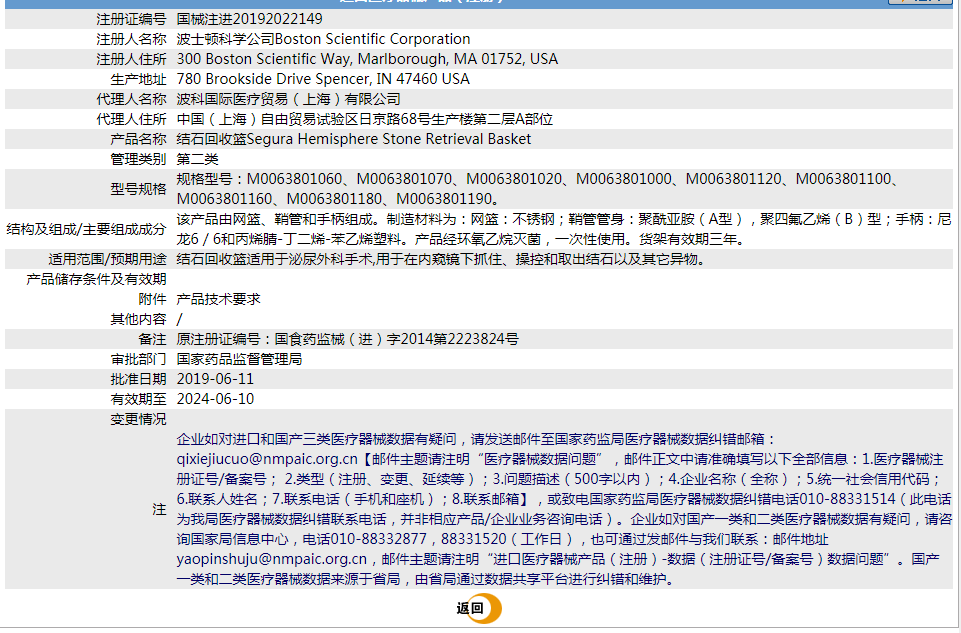
Task: Select registration number 国械注进20192022149
Action: pos(249,19)
